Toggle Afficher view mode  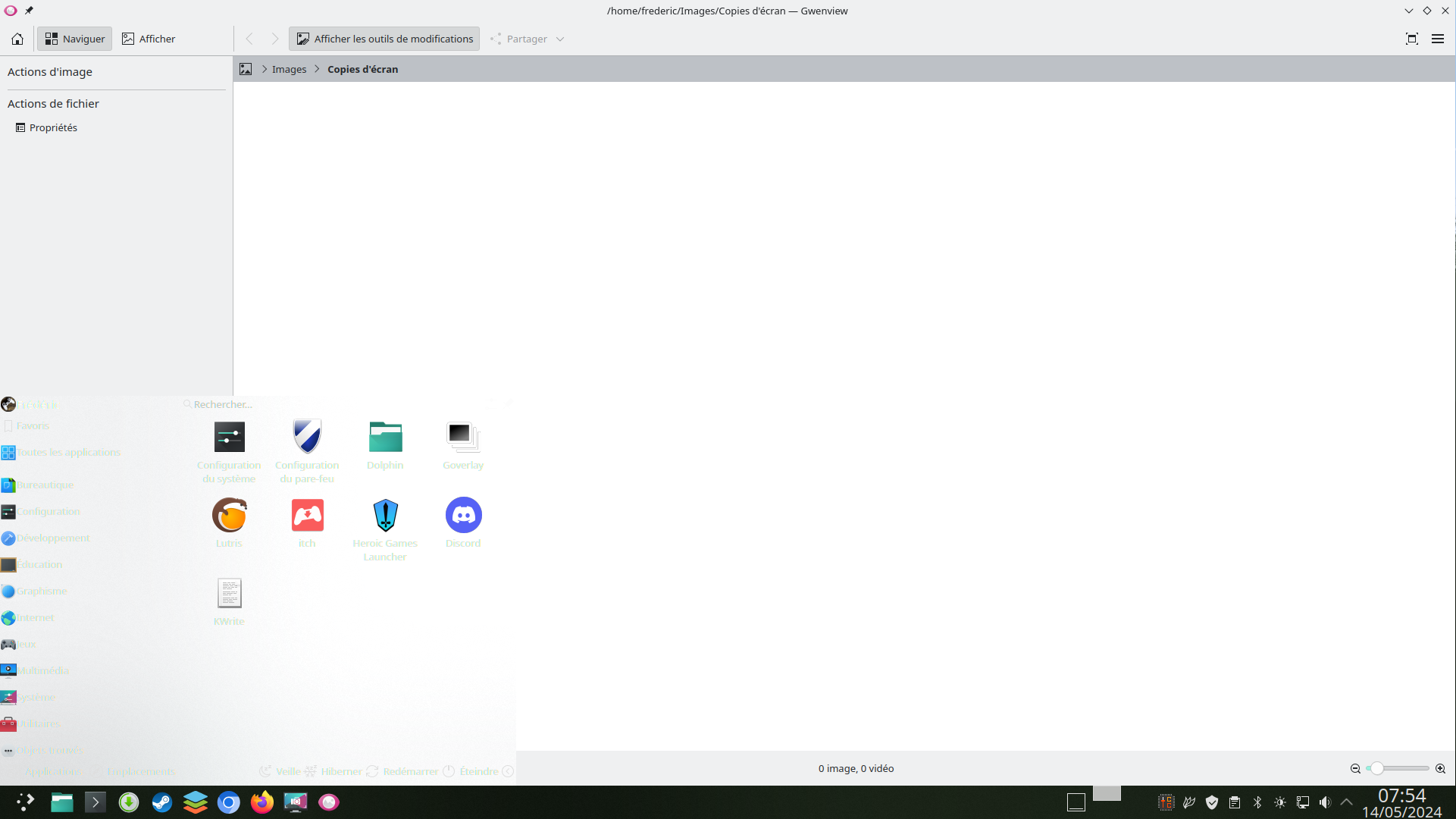click(149, 39)
